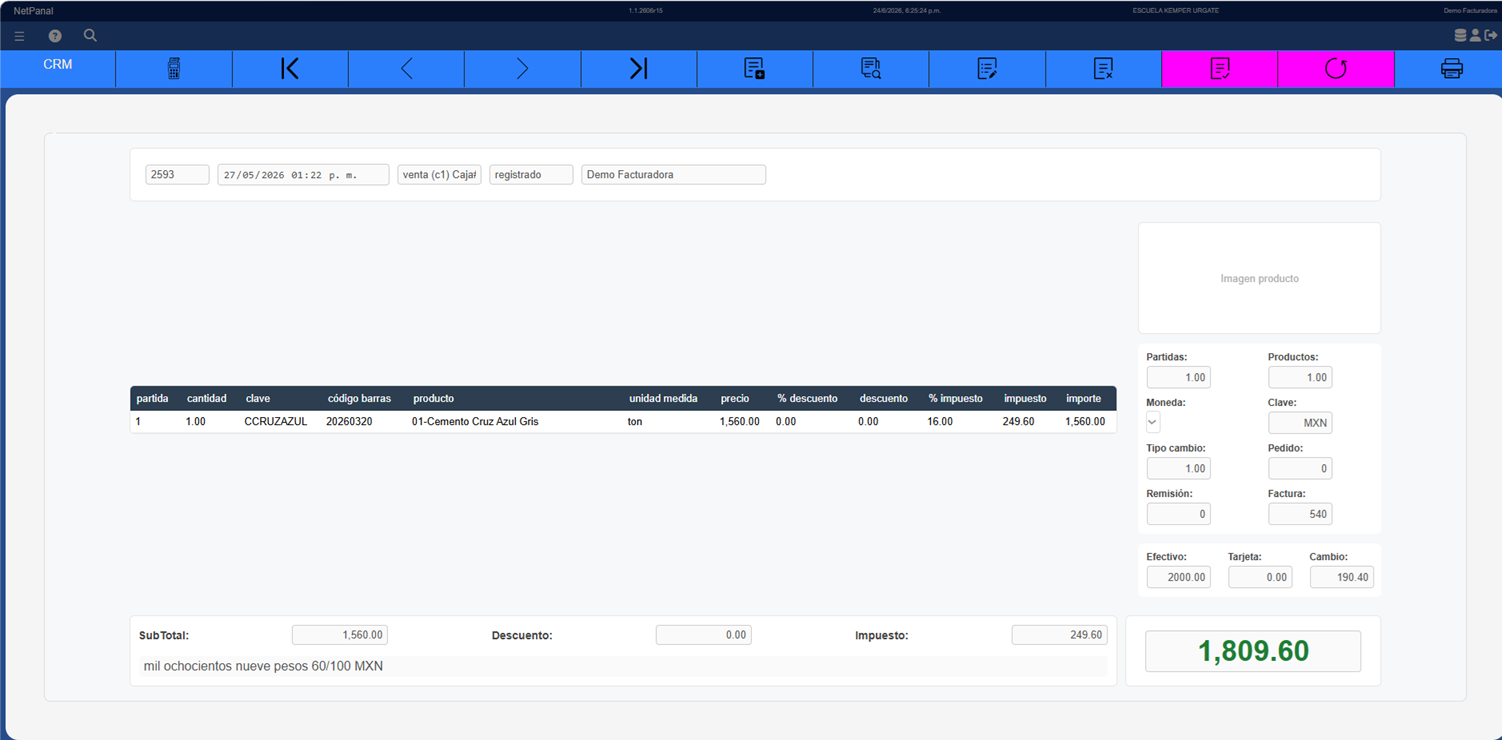Go to the first record
The height and width of the screenshot is (740, 1502).
pos(290,68)
